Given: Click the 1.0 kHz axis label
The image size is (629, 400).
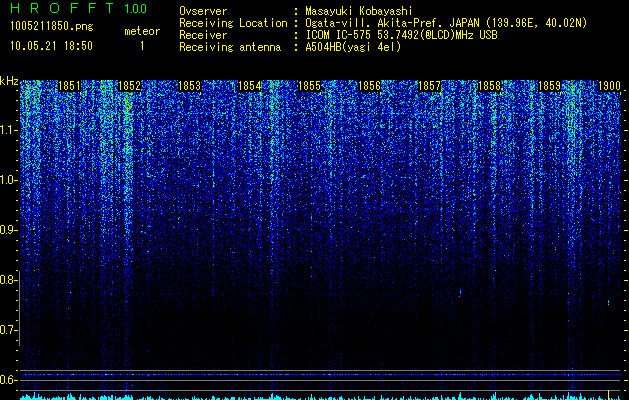Looking at the screenshot, I should tap(8, 180).
